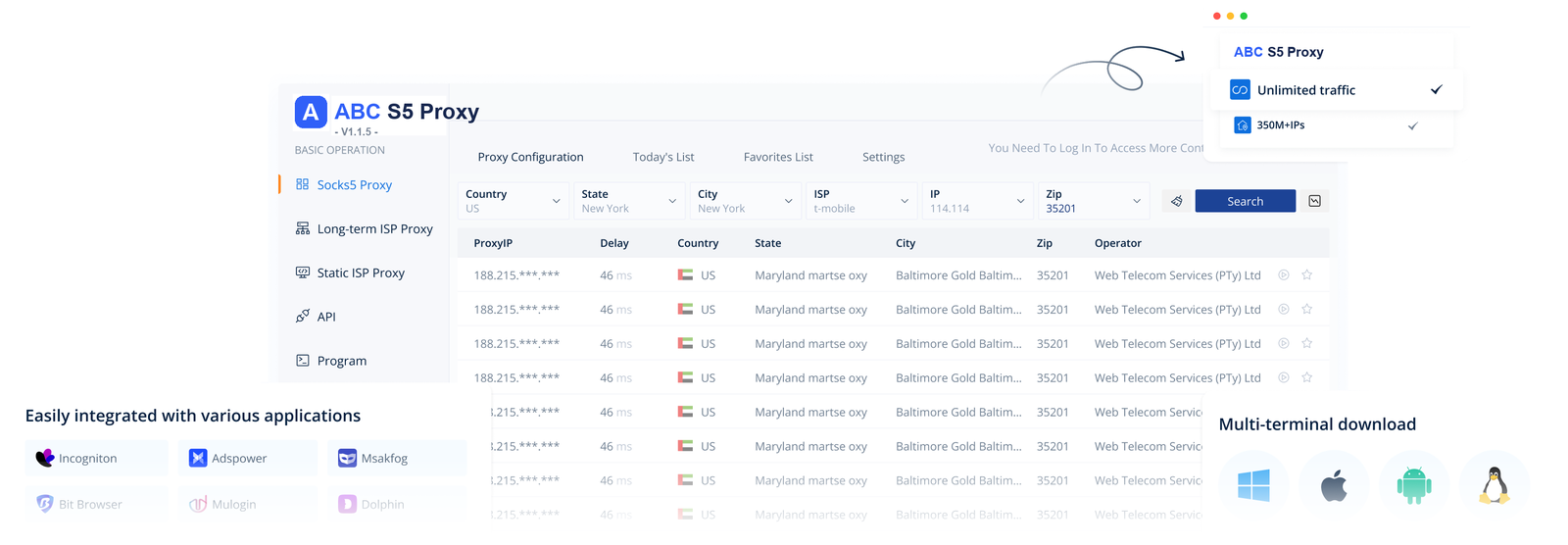Click the Bit Browser integration tile

pyautogui.click(x=96, y=504)
